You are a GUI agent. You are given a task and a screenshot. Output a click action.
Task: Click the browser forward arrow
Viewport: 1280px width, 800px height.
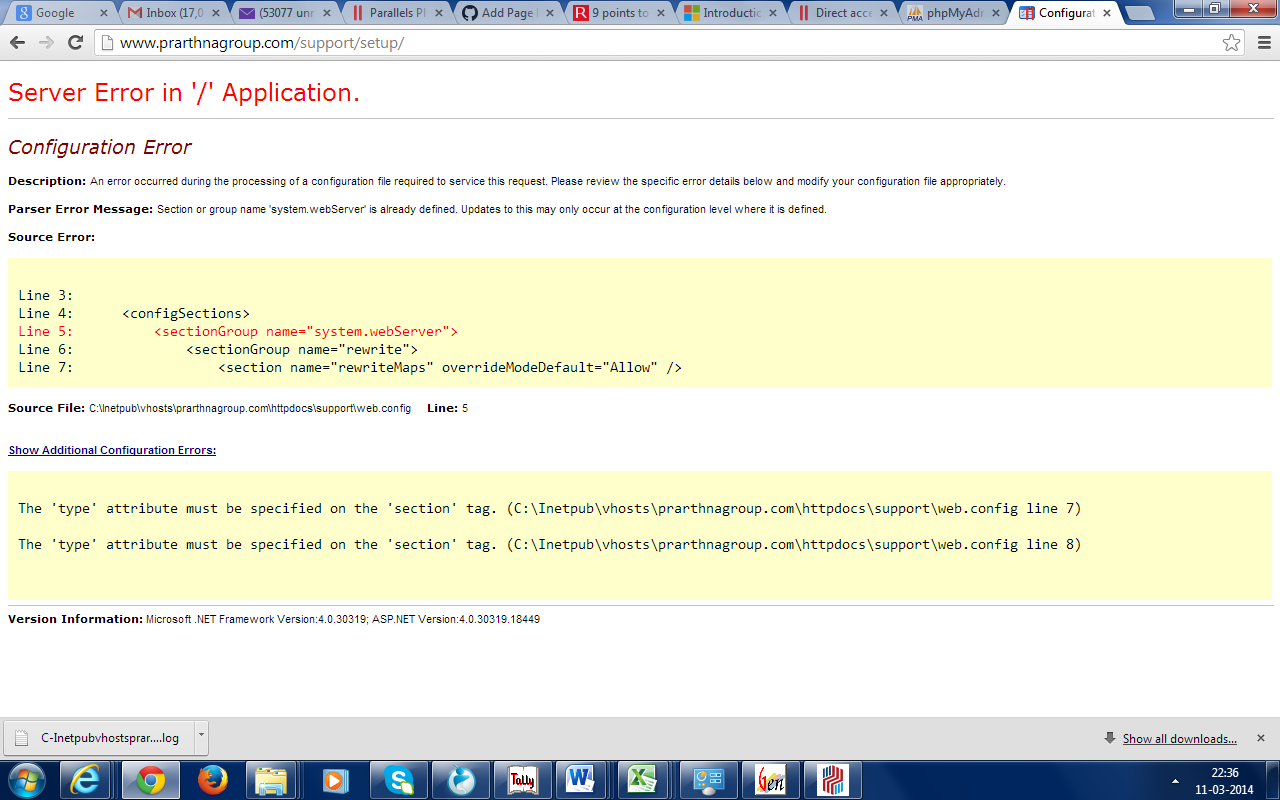(x=46, y=43)
